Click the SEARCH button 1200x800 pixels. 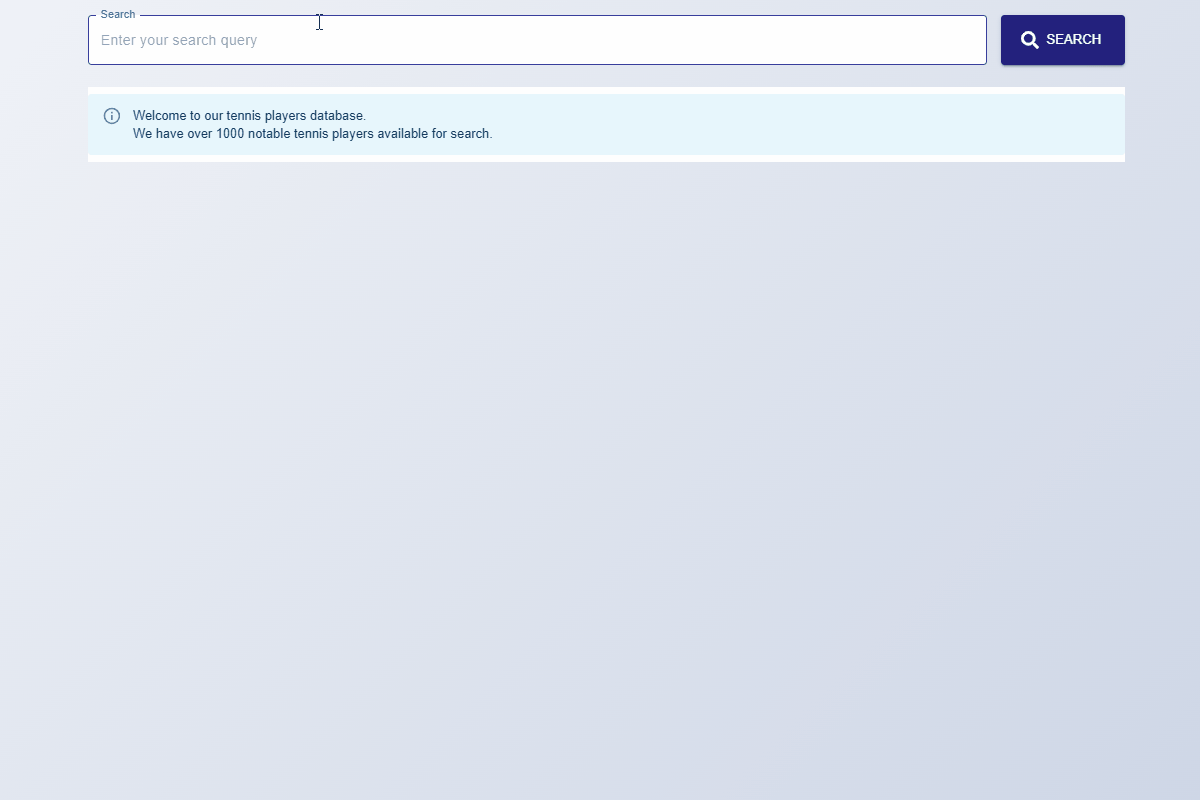tap(1063, 40)
